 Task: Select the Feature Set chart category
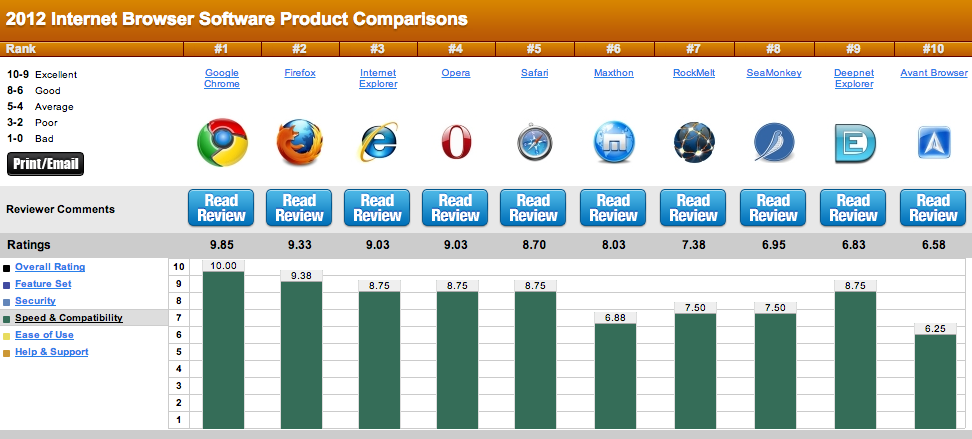pos(43,283)
